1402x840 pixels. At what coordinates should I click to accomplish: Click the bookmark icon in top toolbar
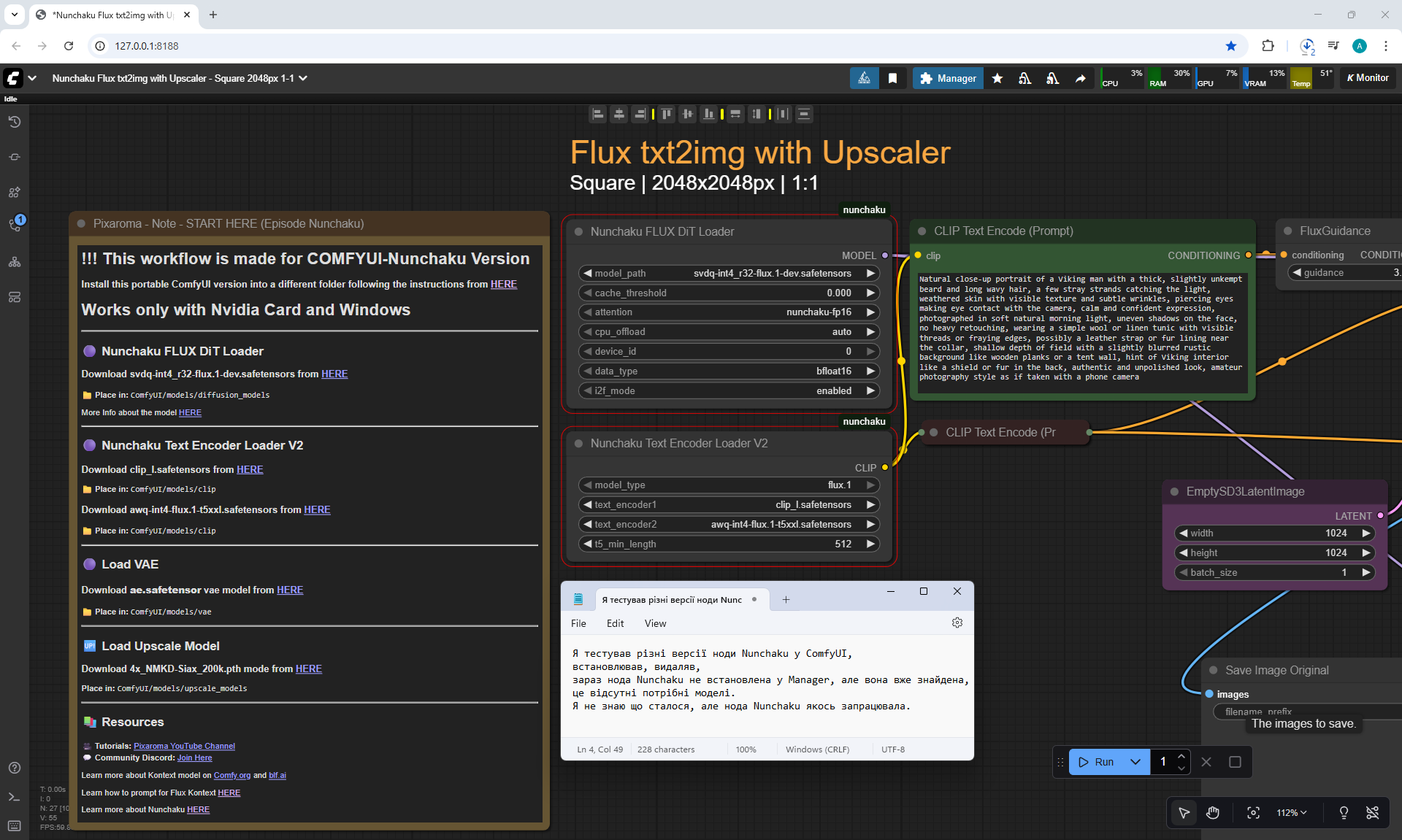point(892,78)
